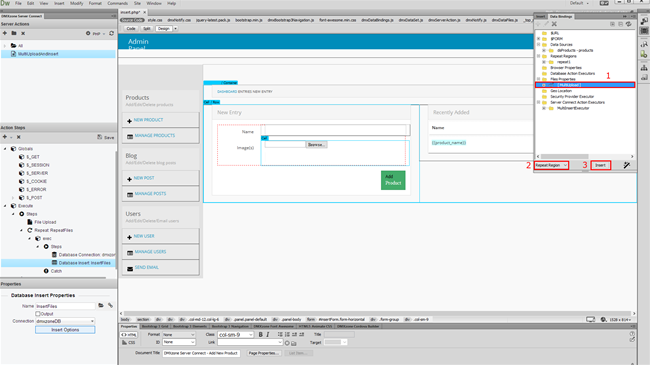Click the NEW POST link

(x=144, y=178)
